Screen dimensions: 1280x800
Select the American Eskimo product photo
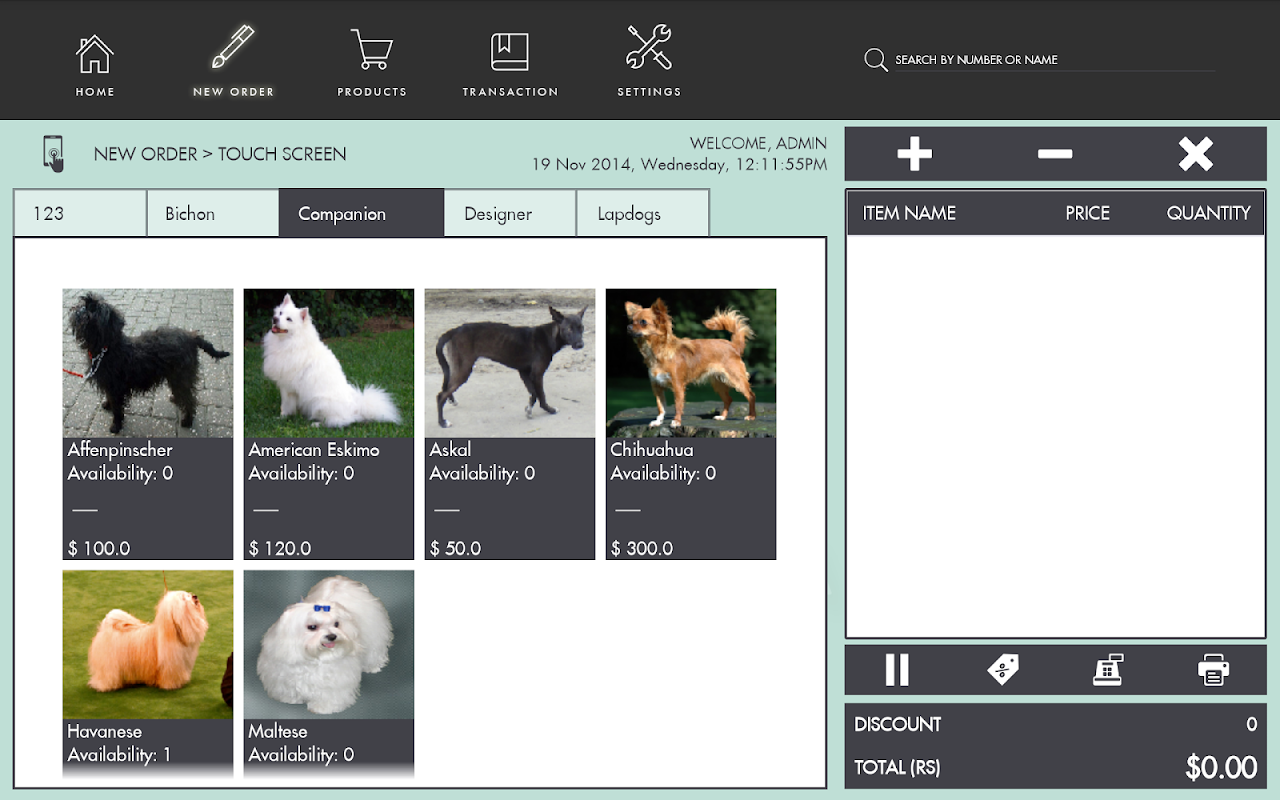329,363
